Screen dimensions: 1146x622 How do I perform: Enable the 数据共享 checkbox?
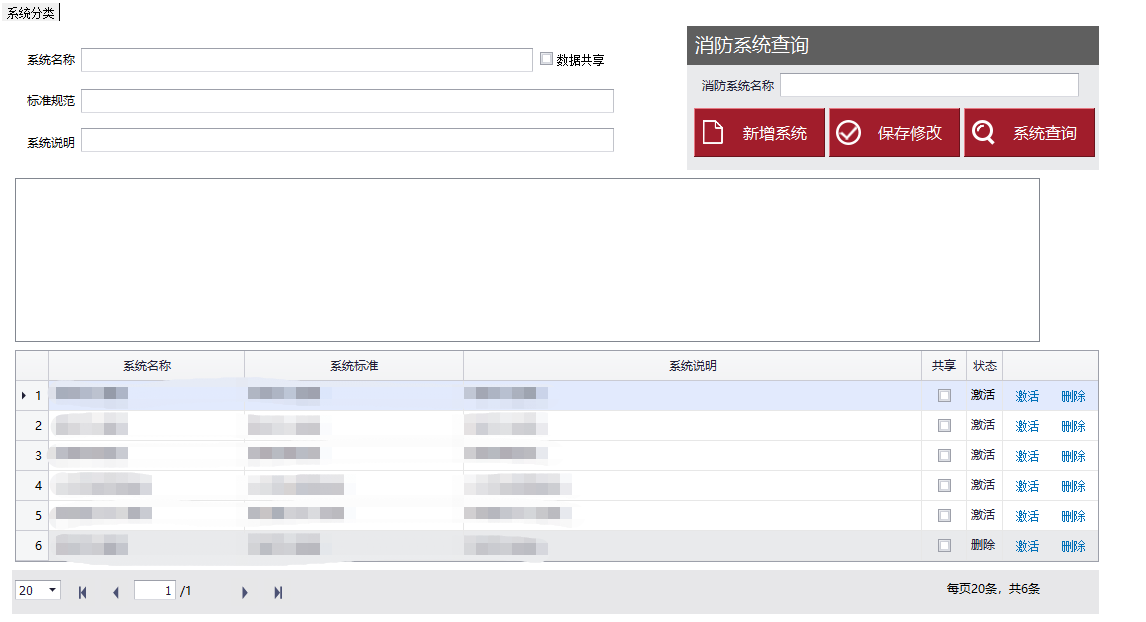coord(546,59)
